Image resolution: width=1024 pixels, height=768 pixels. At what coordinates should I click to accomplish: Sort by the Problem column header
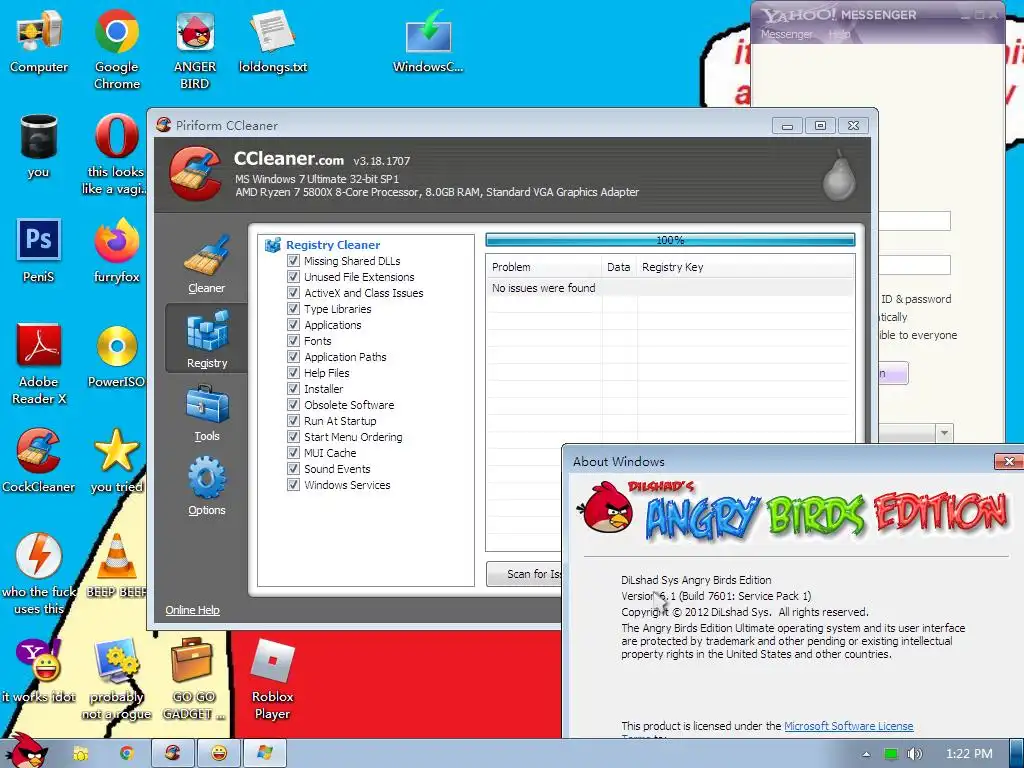(543, 266)
